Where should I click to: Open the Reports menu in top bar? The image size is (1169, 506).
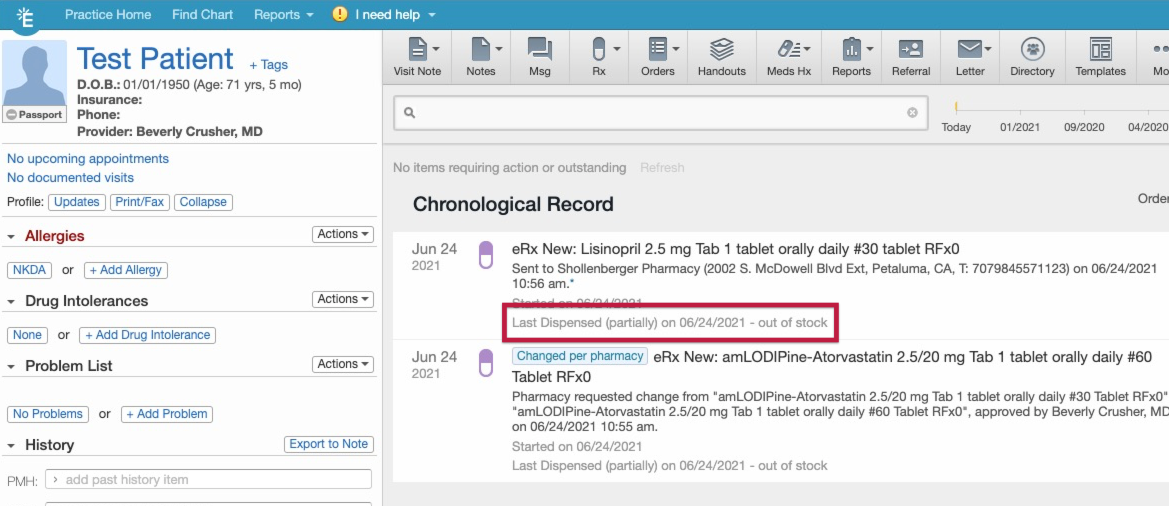pos(283,15)
